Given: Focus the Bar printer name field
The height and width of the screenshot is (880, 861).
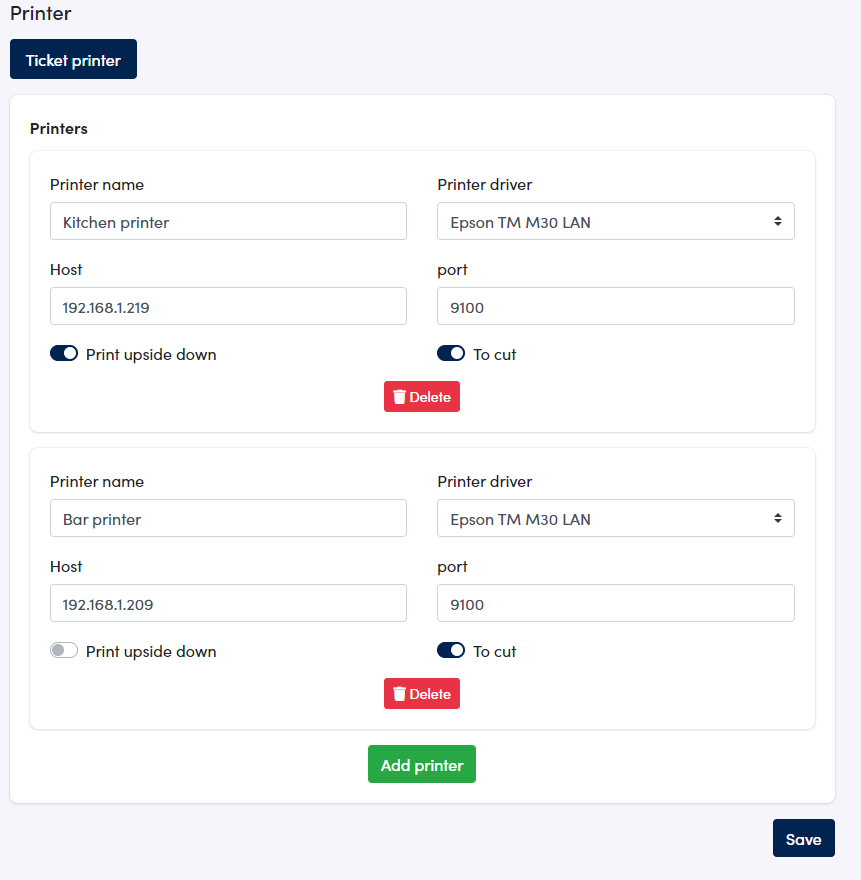Looking at the screenshot, I should 228,518.
